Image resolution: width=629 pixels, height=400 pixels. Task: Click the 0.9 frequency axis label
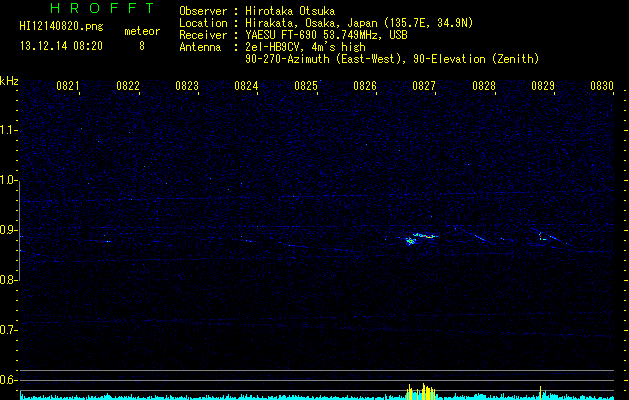[x=8, y=230]
